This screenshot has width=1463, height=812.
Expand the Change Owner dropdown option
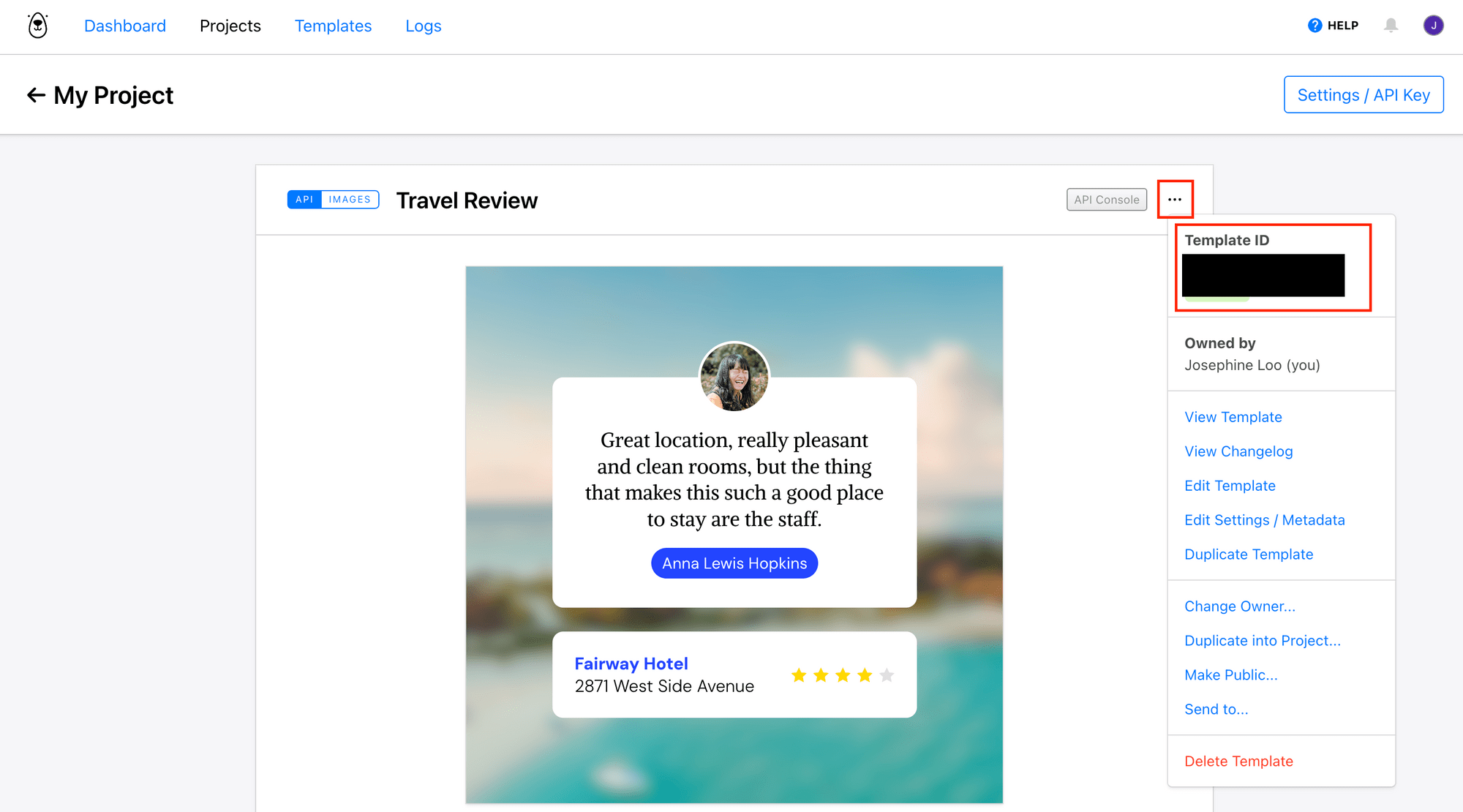1240,606
